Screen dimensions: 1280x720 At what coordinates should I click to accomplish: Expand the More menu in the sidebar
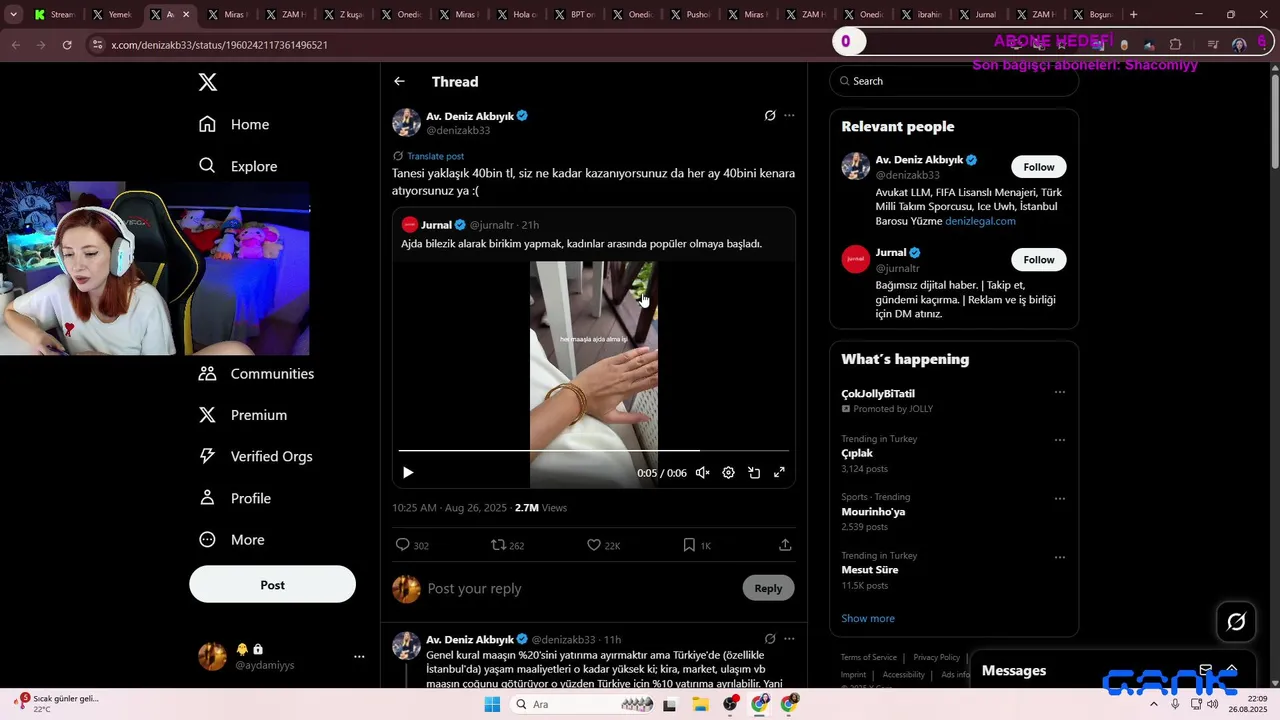pos(232,540)
